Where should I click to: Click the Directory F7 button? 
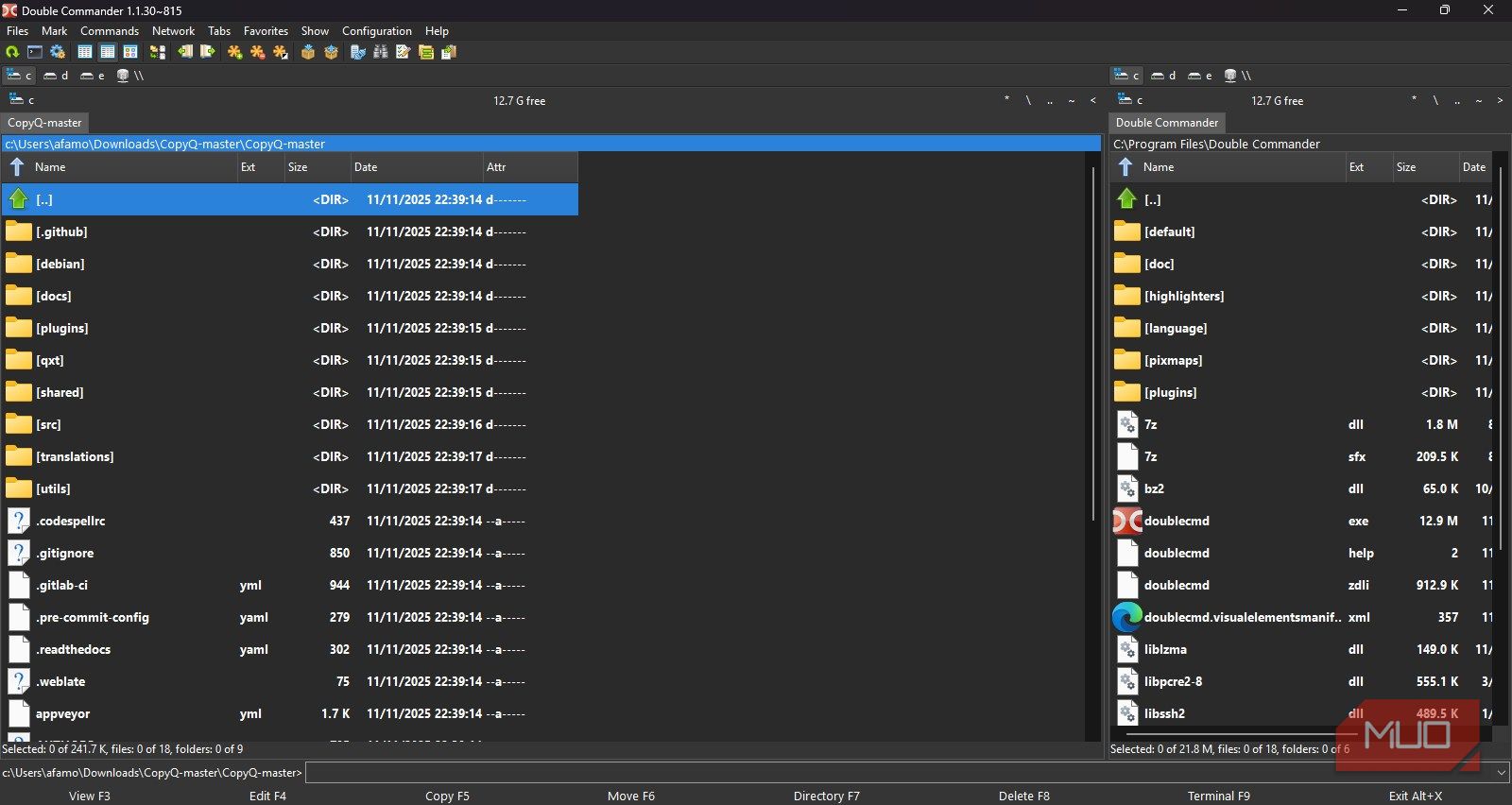coord(827,796)
